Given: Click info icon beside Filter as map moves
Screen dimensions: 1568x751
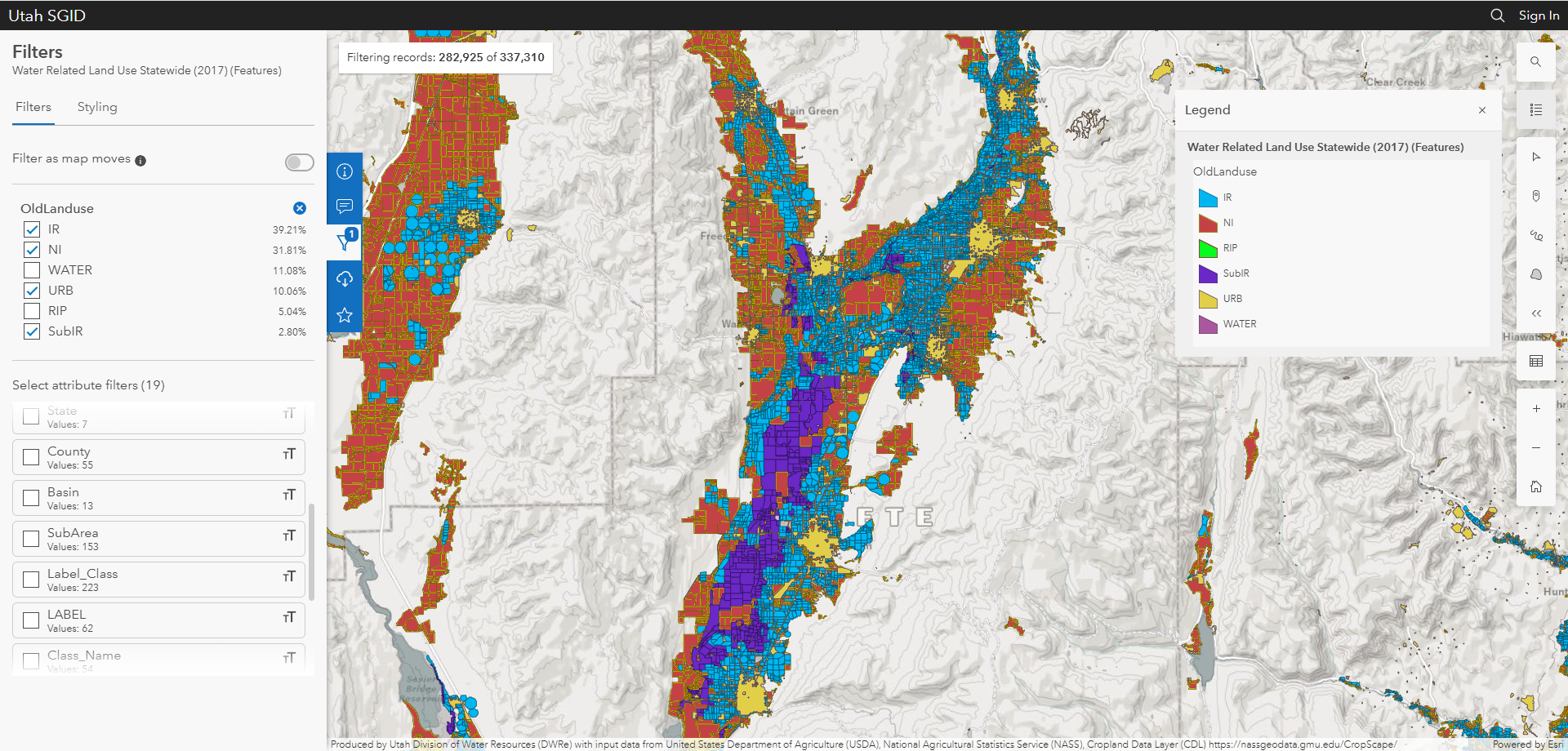Looking at the screenshot, I should pyautogui.click(x=140, y=161).
